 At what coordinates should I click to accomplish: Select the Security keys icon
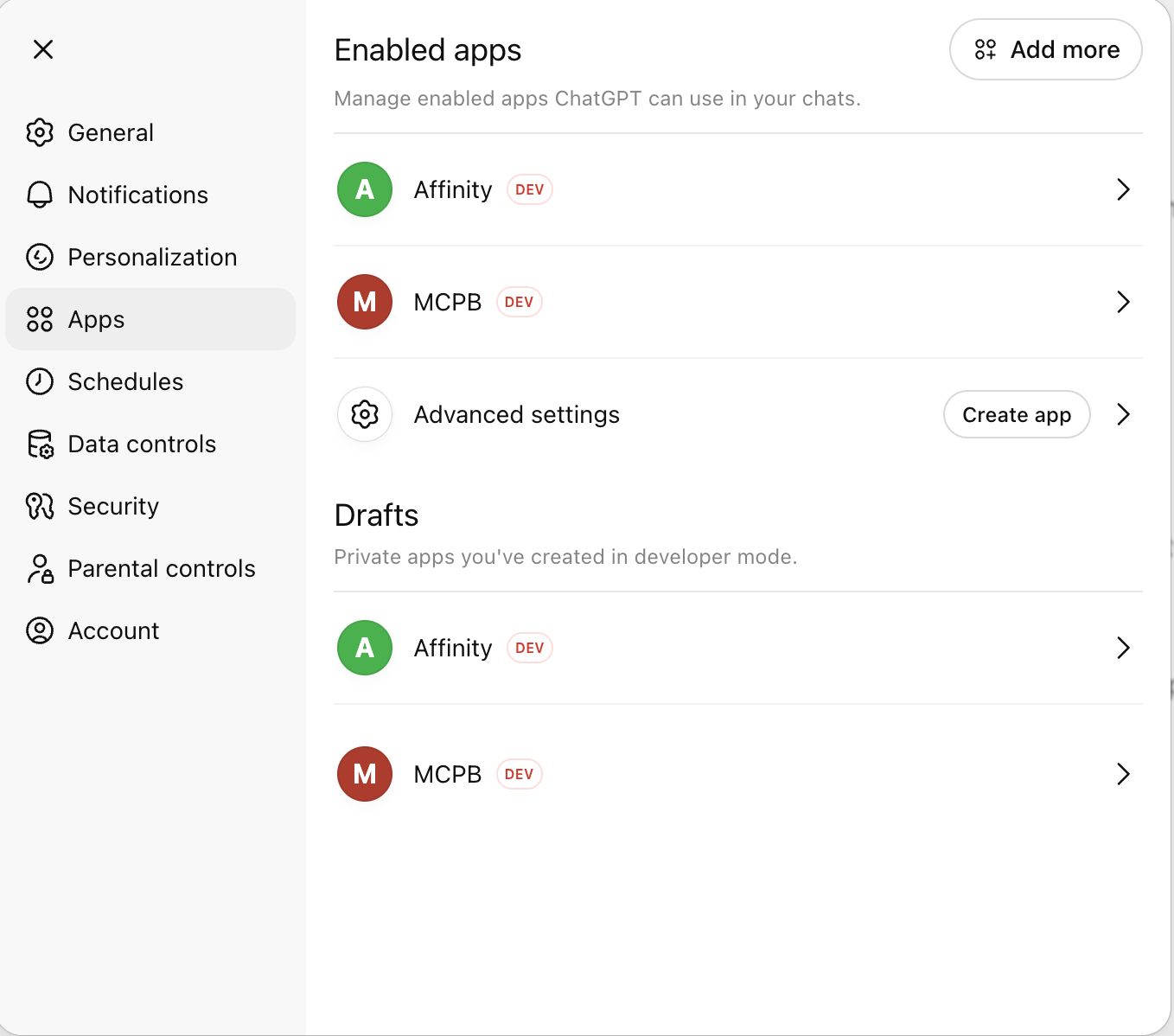pos(40,506)
